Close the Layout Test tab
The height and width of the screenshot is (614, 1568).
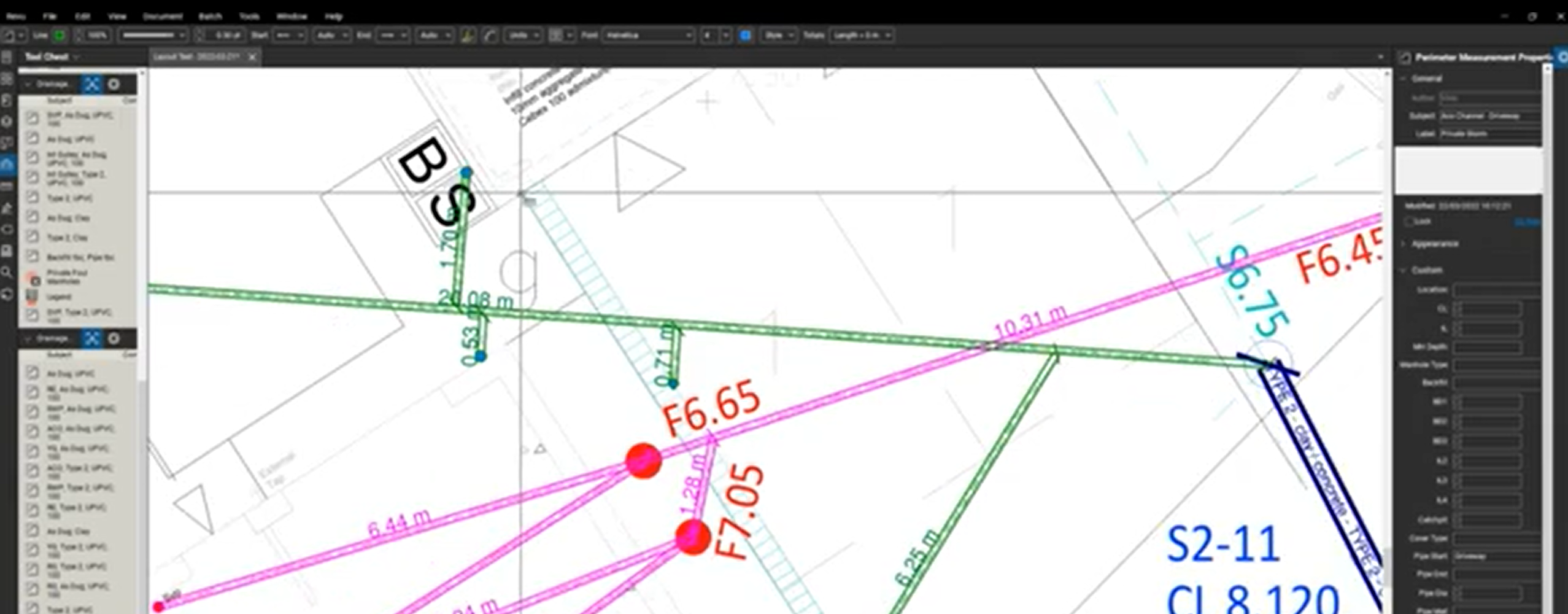click(x=252, y=56)
